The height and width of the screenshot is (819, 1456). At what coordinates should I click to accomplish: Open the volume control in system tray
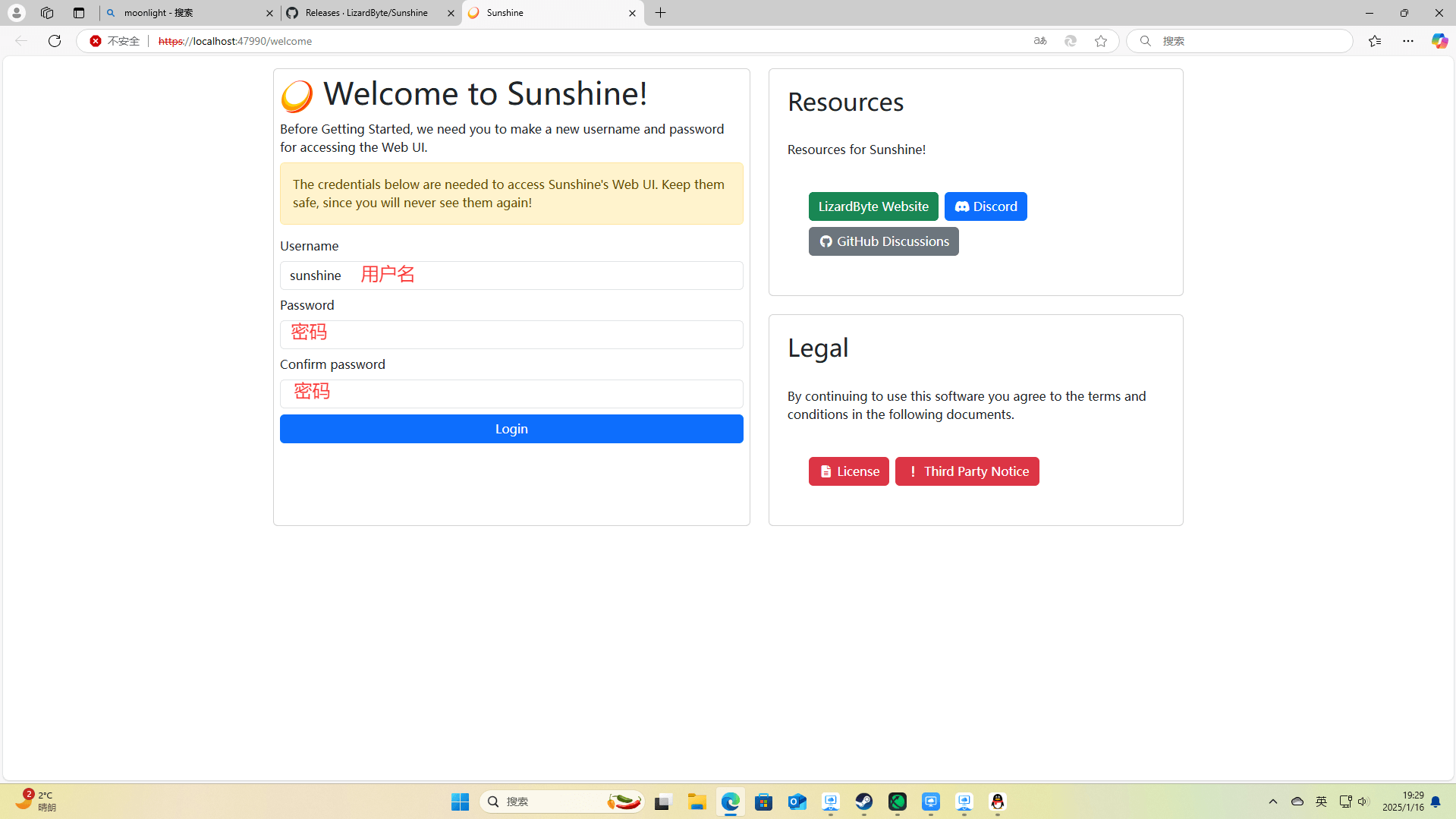1363,802
